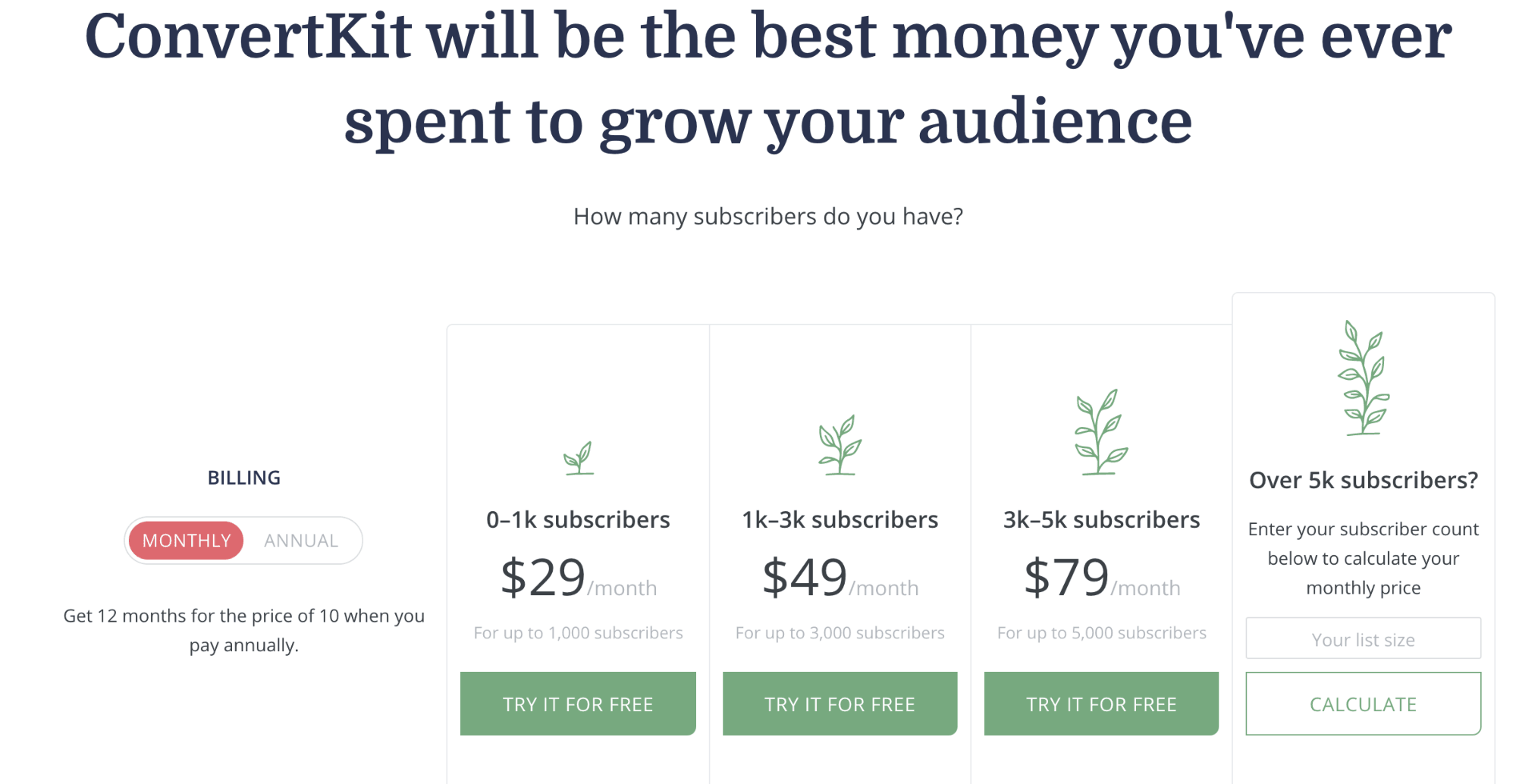The image size is (1516, 784).
Task: Click the 1k–3k subscribers plan title
Action: tap(840, 520)
